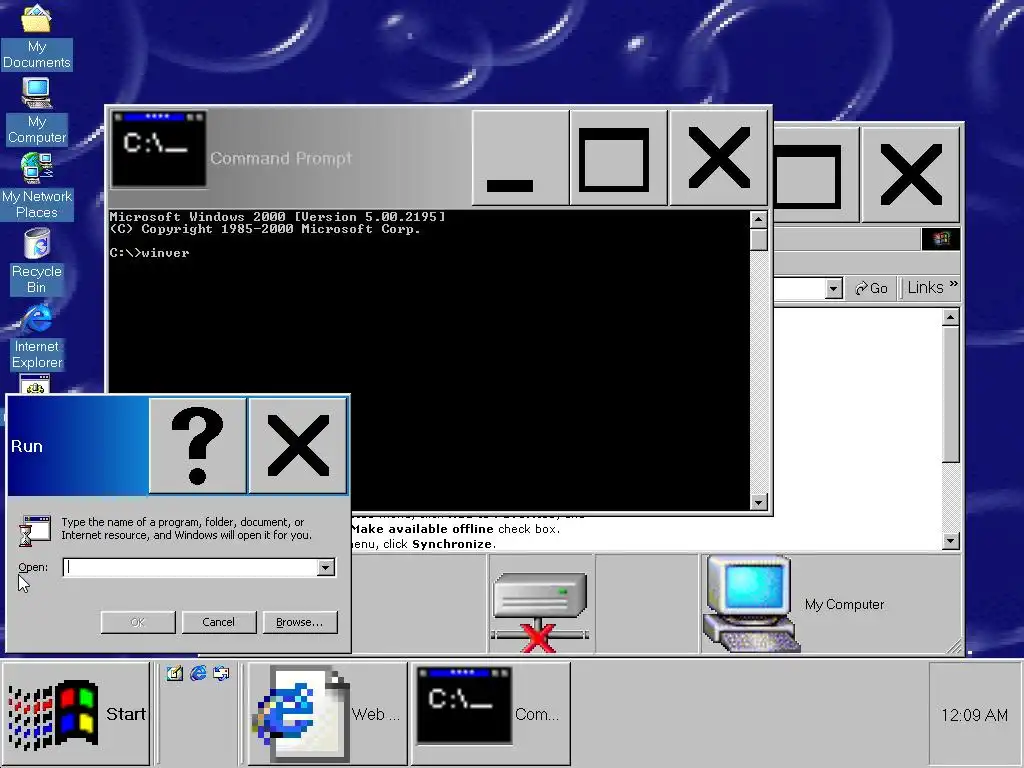Close the Run dialog

298,445
